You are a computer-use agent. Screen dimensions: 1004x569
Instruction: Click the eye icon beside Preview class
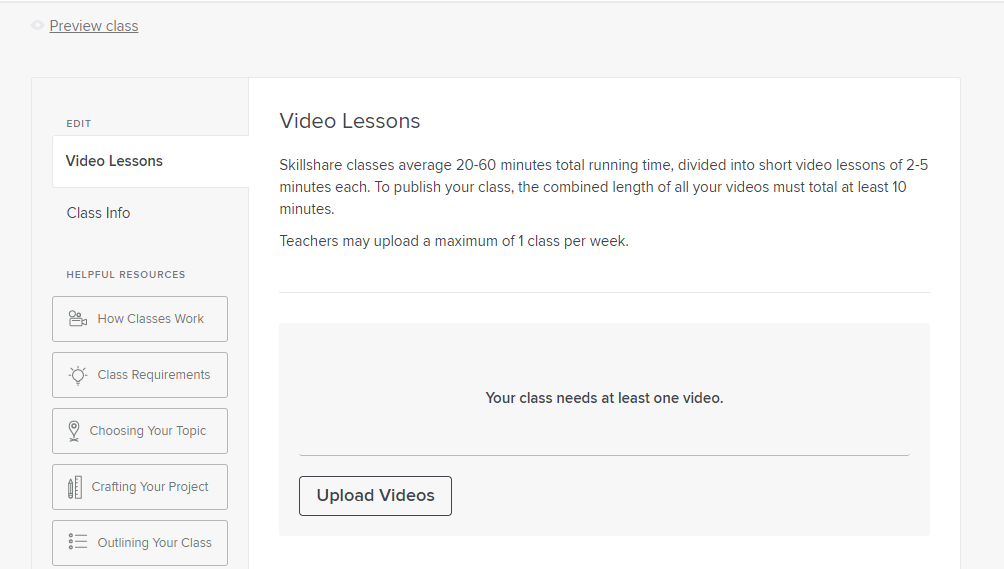[x=38, y=26]
